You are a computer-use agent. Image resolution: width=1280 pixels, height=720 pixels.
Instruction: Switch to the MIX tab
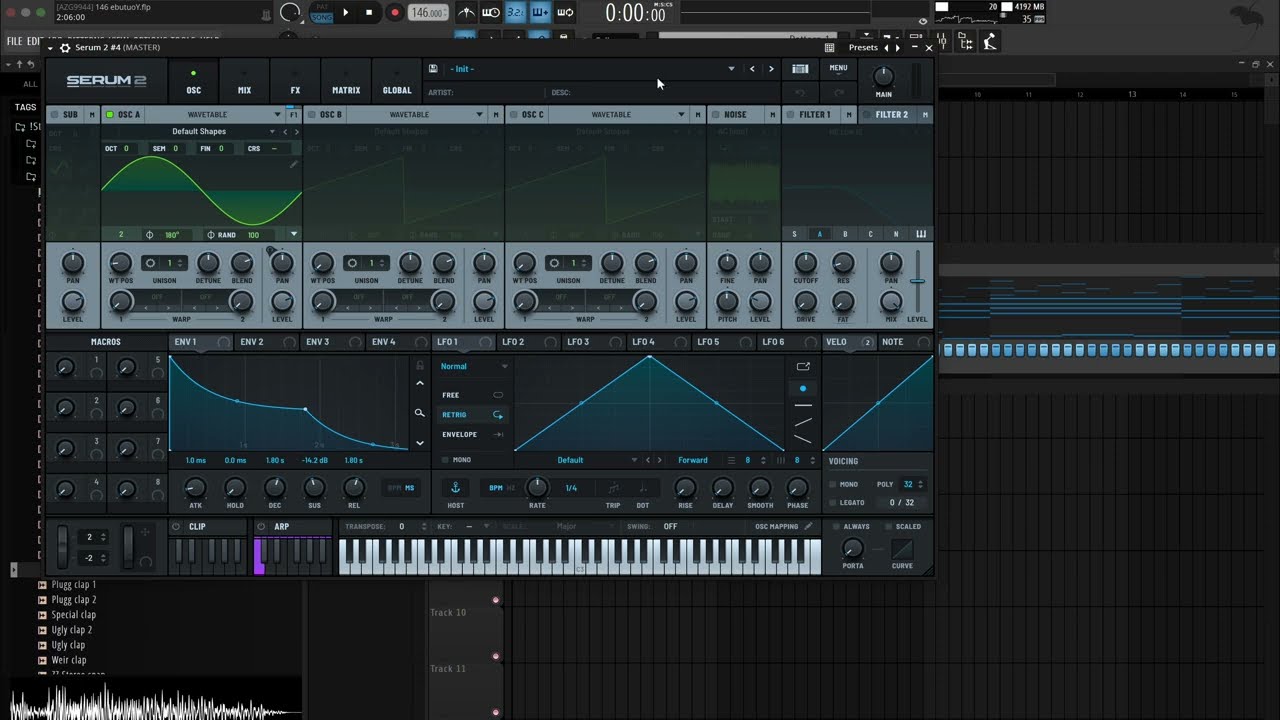[244, 82]
